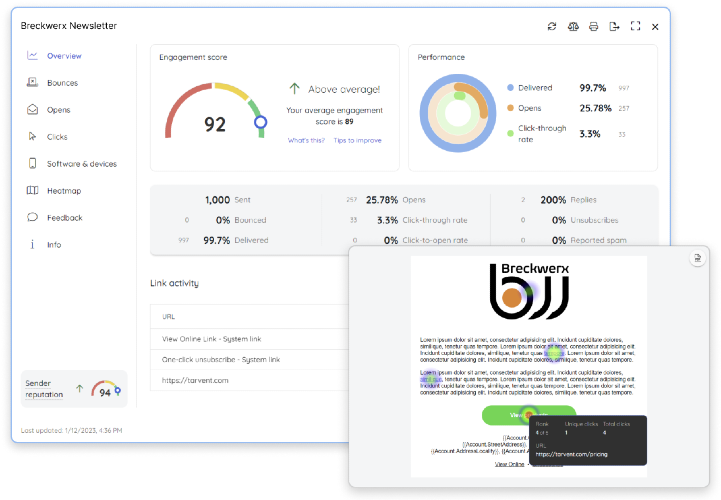Click the "0% Bounced" stat
Screen dimensions: 721x500
pyautogui.click(x=241, y=220)
